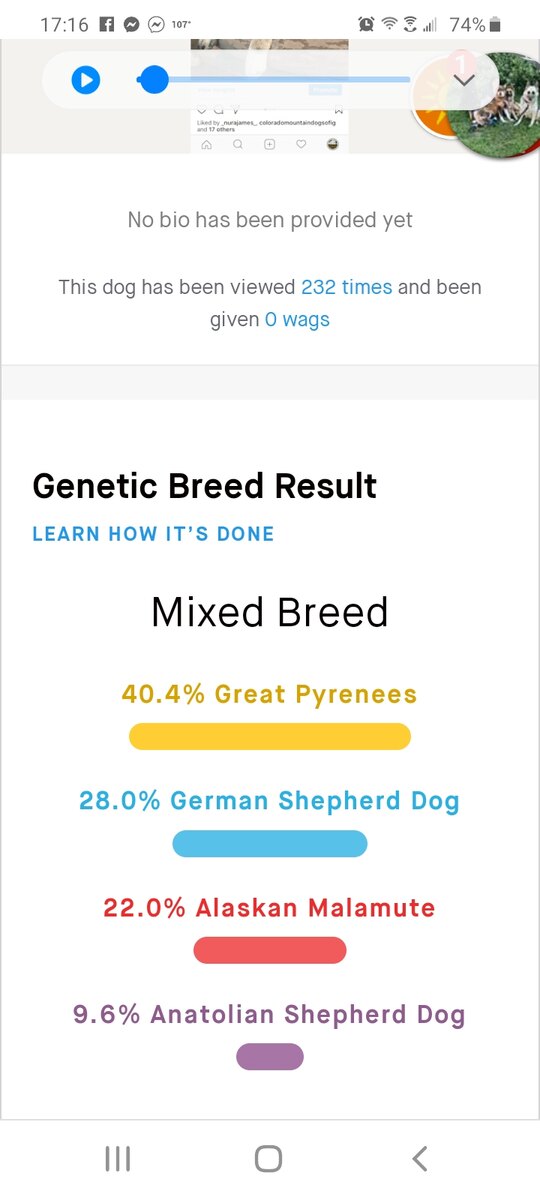Tap the Instagram heart icon in screenshot
540x1200 pixels.
[301, 145]
